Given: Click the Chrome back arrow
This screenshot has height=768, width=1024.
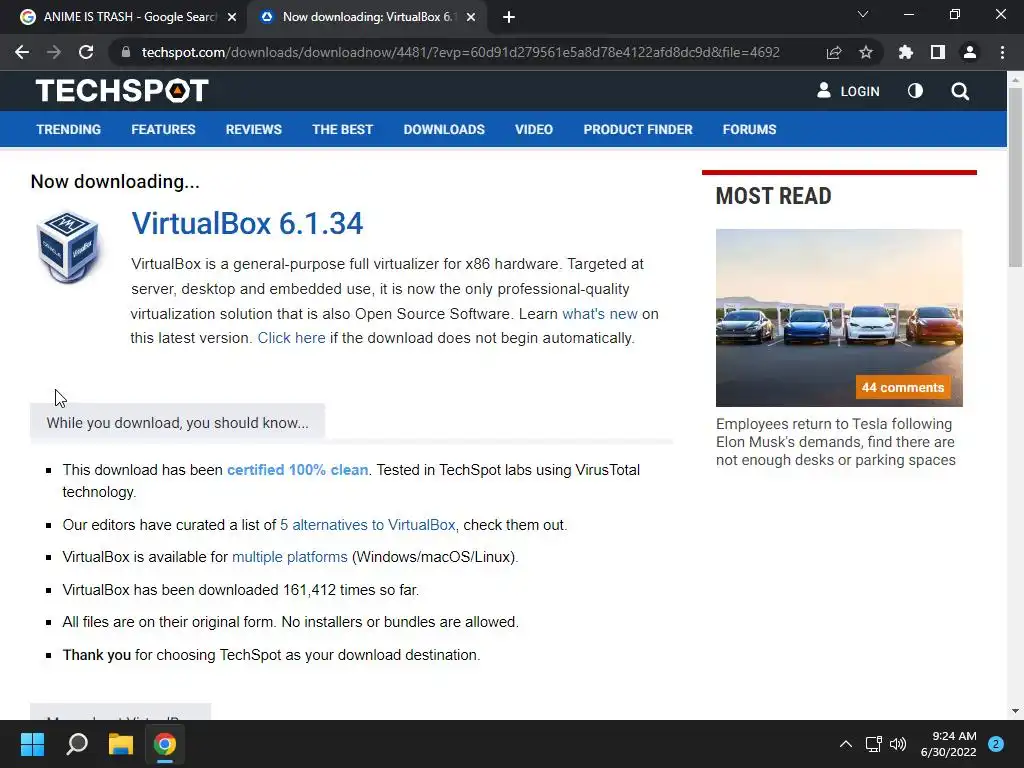Looking at the screenshot, I should click(22, 52).
